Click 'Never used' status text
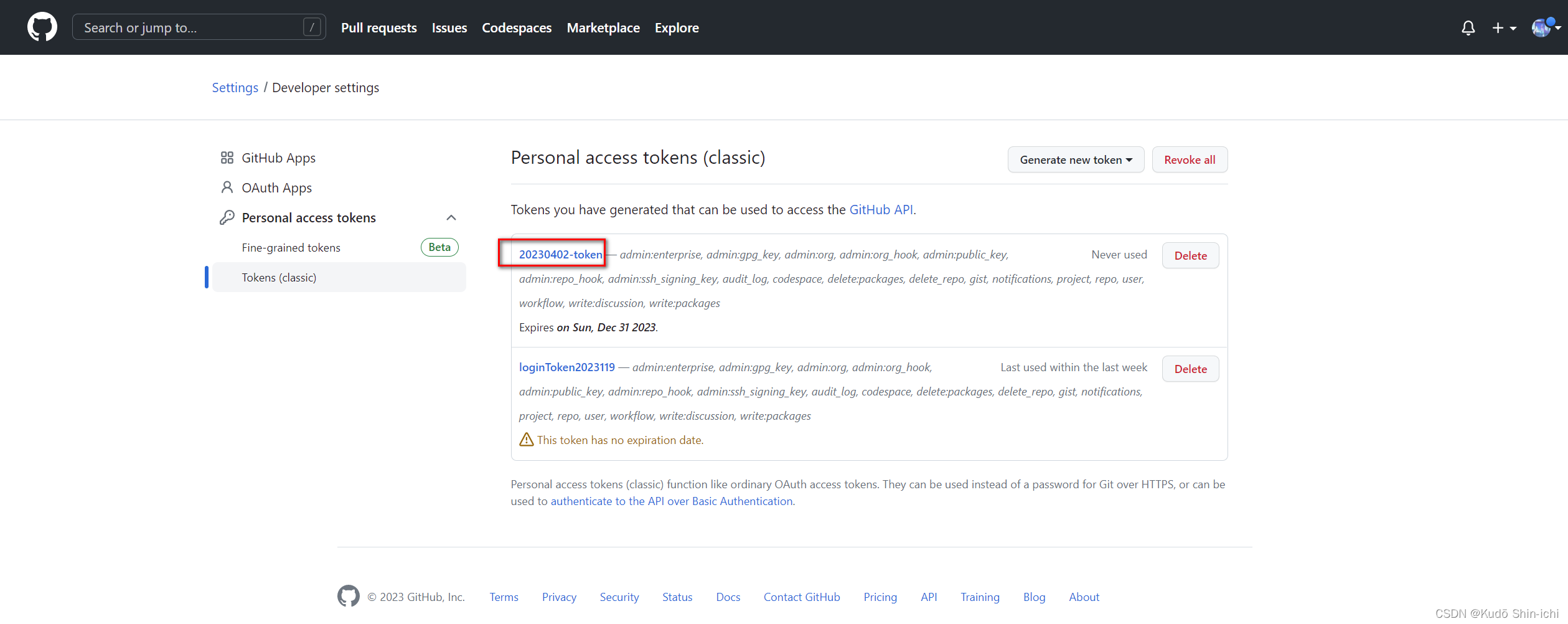The height and width of the screenshot is (624, 1568). [1119, 255]
